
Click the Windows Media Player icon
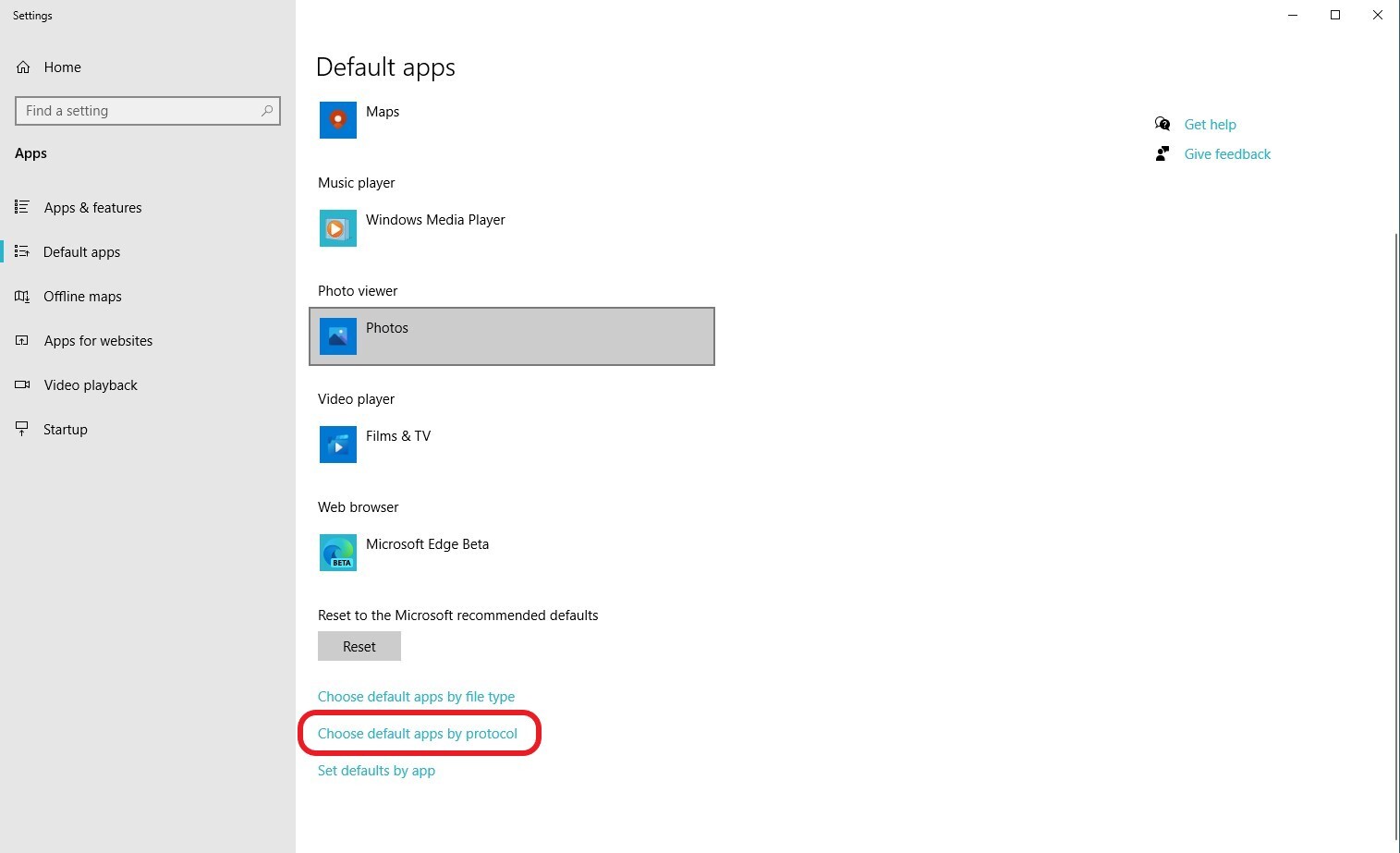(338, 228)
